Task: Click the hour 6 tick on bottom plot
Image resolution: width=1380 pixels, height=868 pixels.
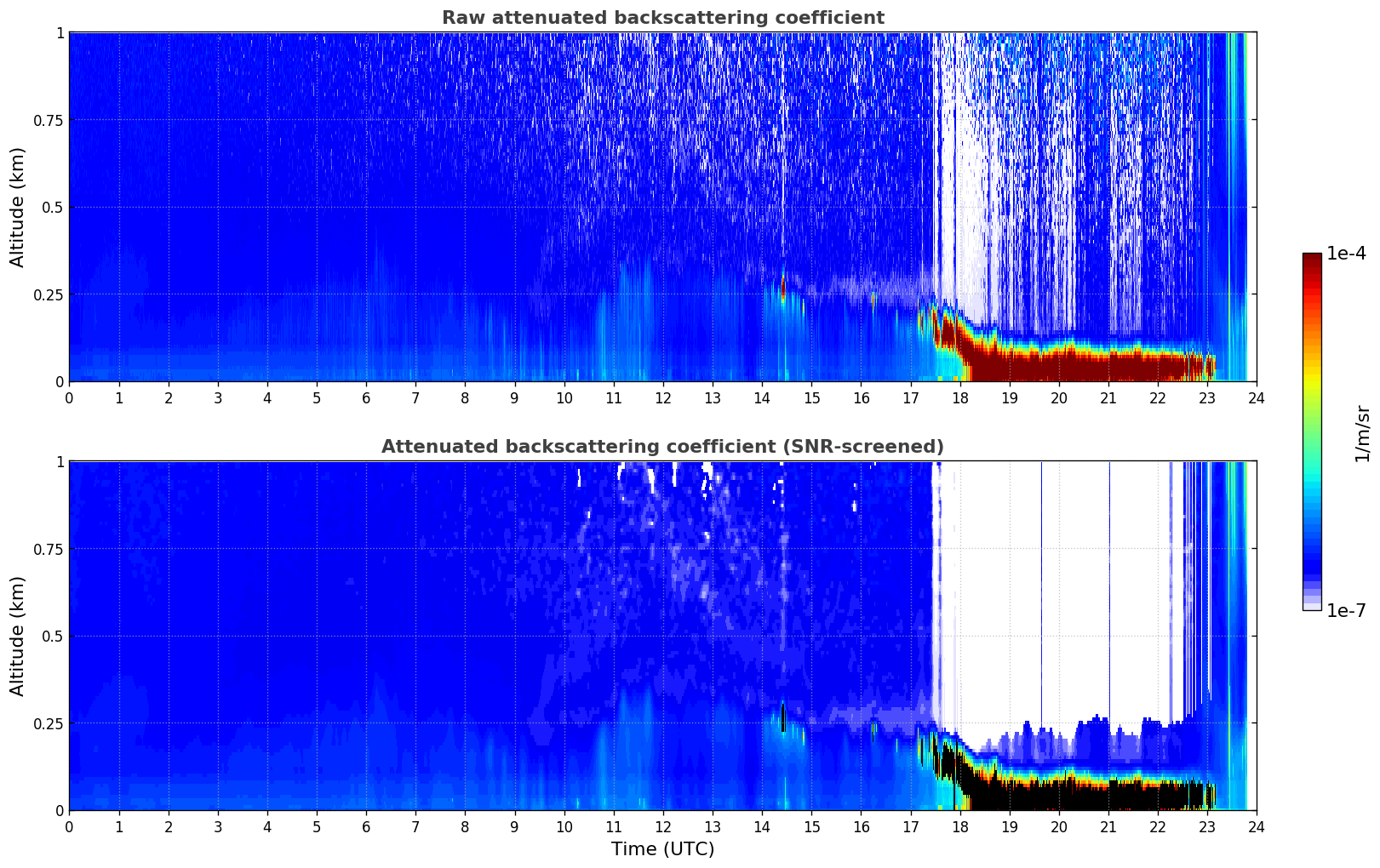Action: 366,826
